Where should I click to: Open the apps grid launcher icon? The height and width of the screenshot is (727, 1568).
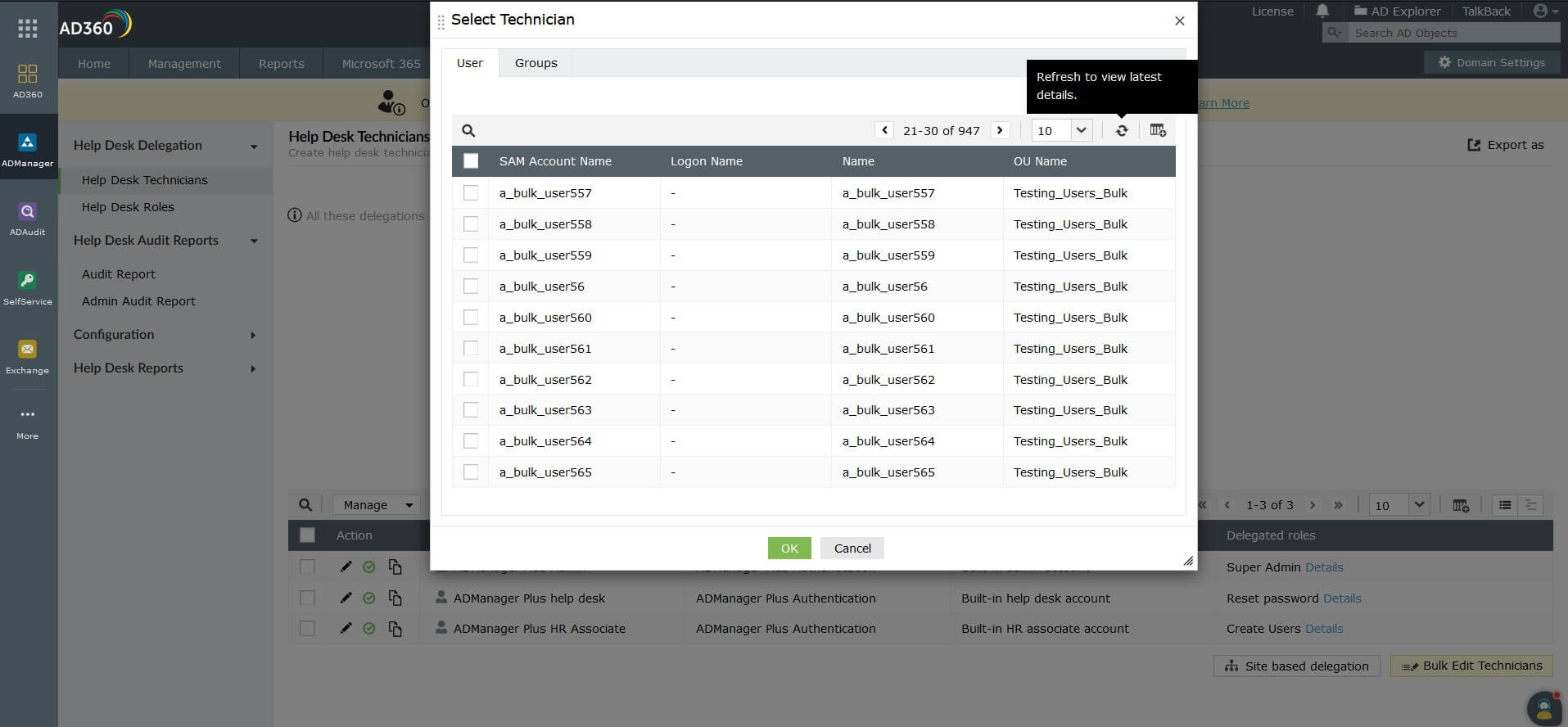[28, 29]
